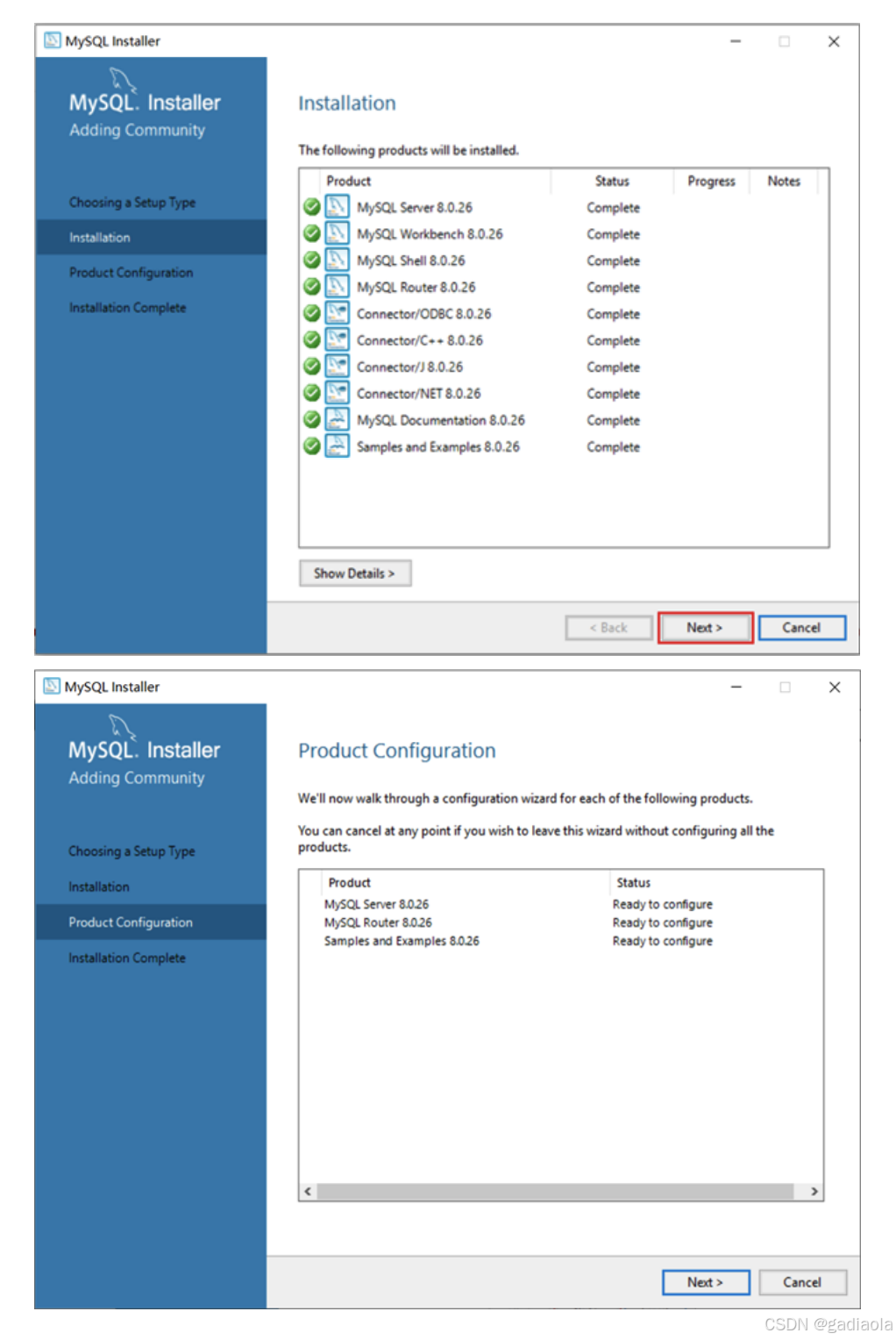Click green checkmark beside Connector/NET 8.0.26
Screen dimensions: 896x1340
311,393
